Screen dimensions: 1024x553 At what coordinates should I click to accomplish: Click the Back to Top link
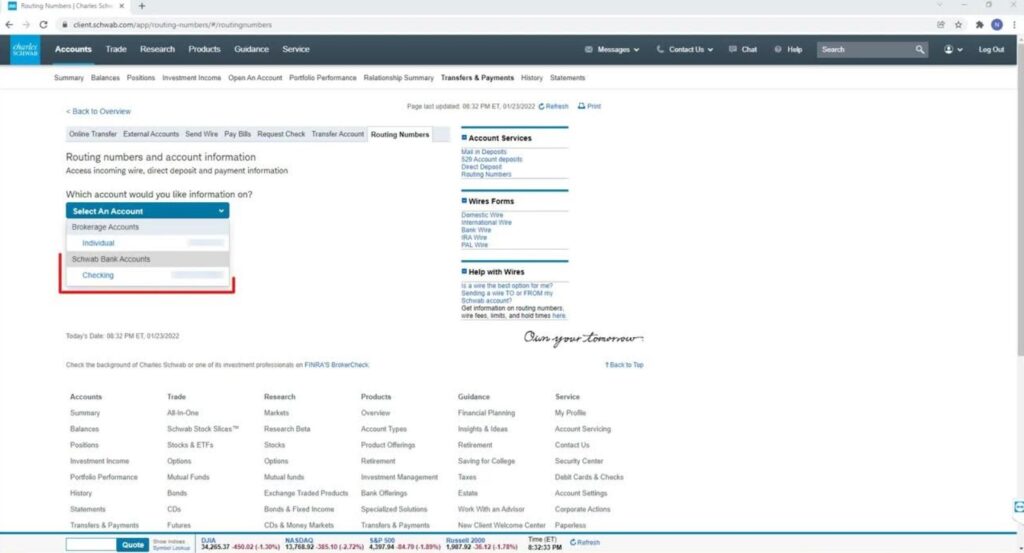[x=624, y=365]
